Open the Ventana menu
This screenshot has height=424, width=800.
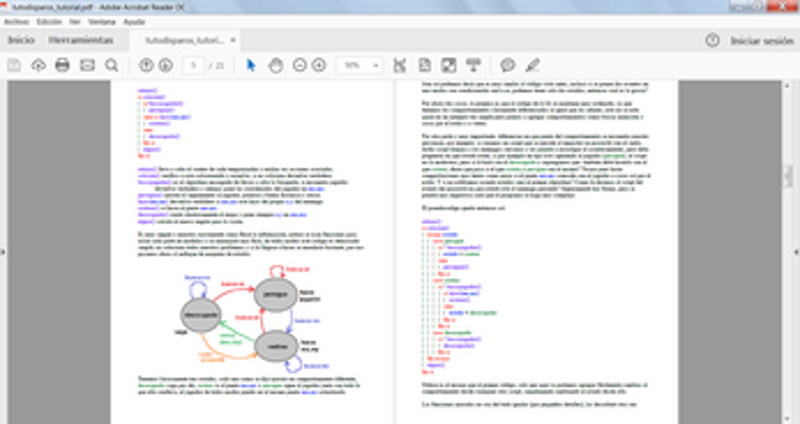click(102, 22)
